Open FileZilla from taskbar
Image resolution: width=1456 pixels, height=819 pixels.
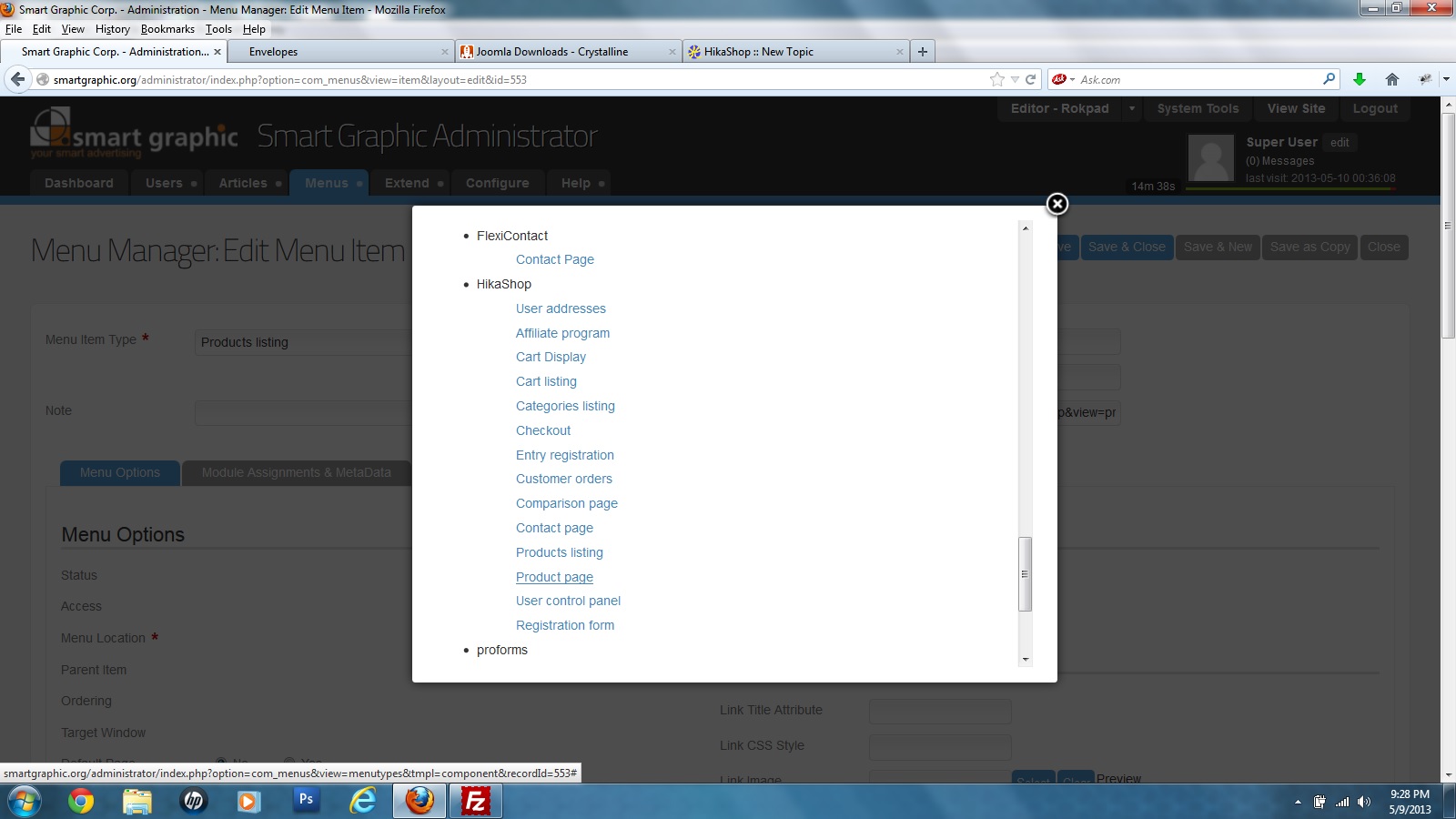click(475, 802)
